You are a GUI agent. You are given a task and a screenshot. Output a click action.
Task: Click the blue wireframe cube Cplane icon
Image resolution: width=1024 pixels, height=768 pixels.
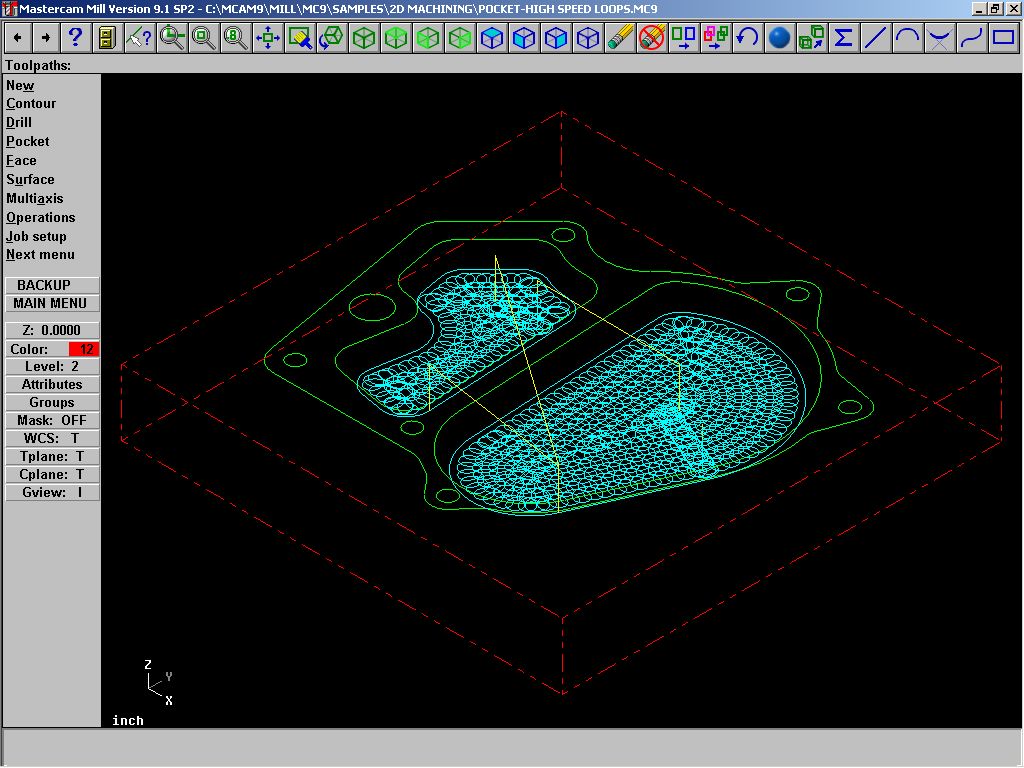point(588,38)
